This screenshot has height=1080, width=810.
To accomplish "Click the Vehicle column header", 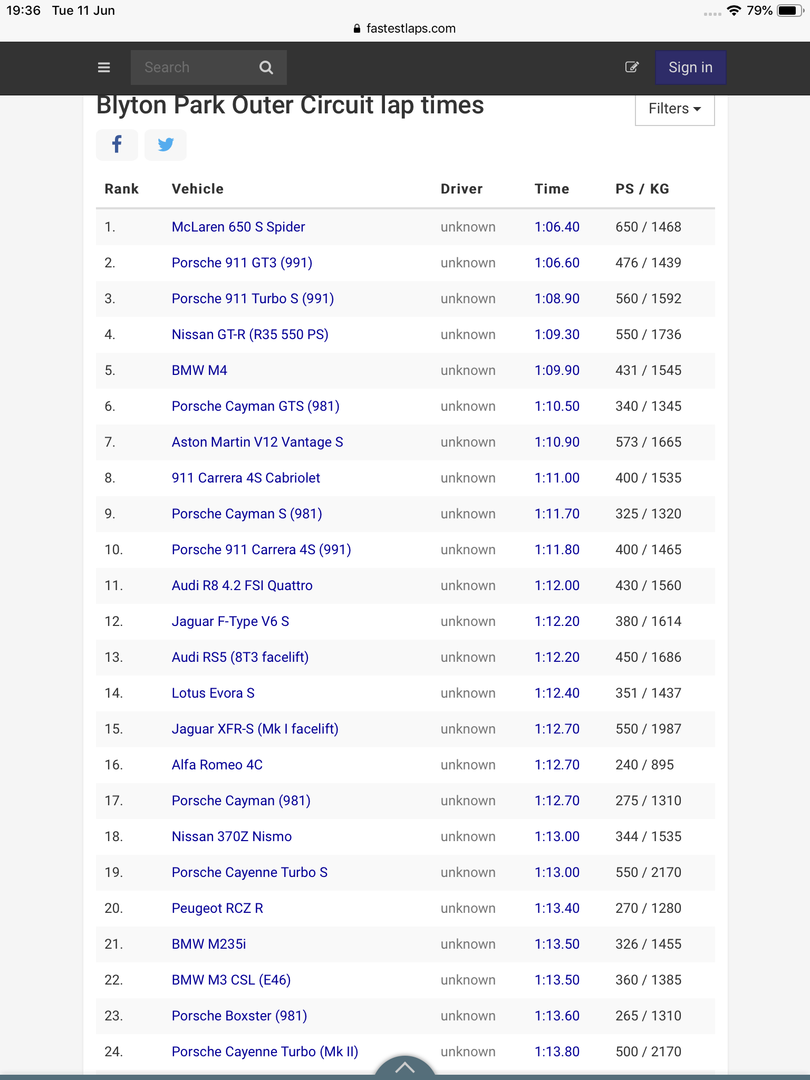I will (198, 189).
